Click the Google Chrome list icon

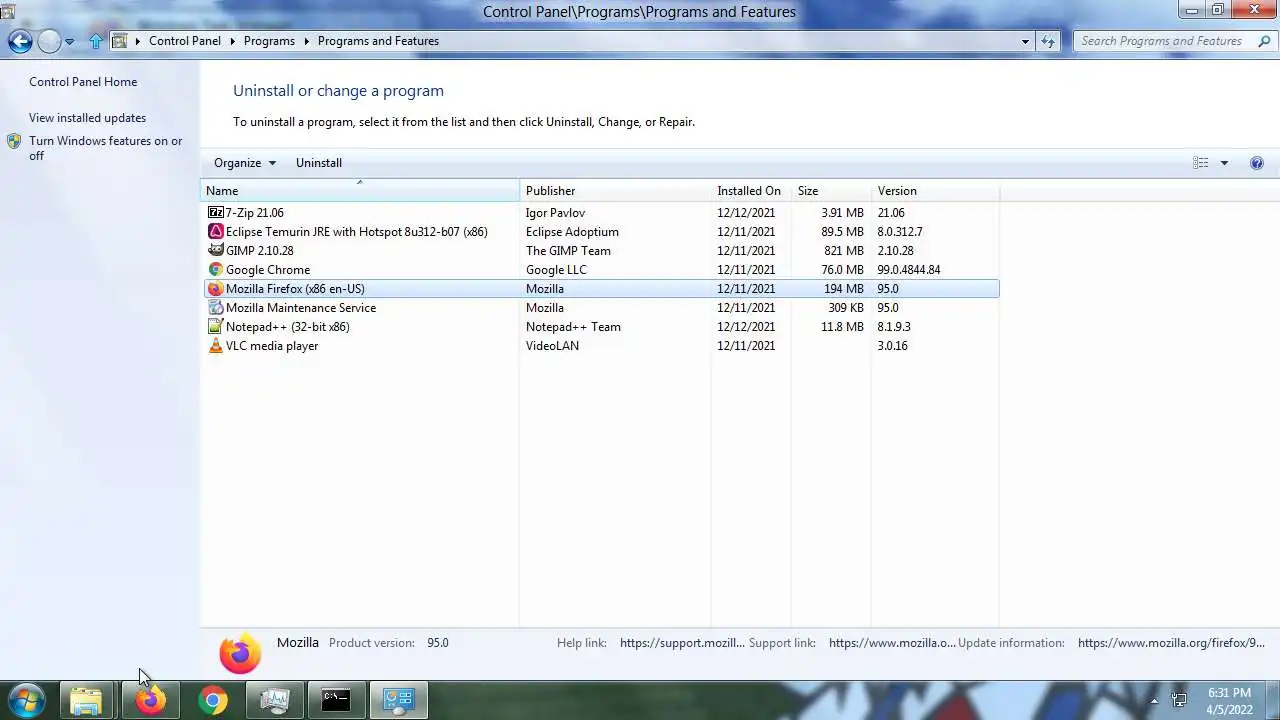tap(215, 270)
